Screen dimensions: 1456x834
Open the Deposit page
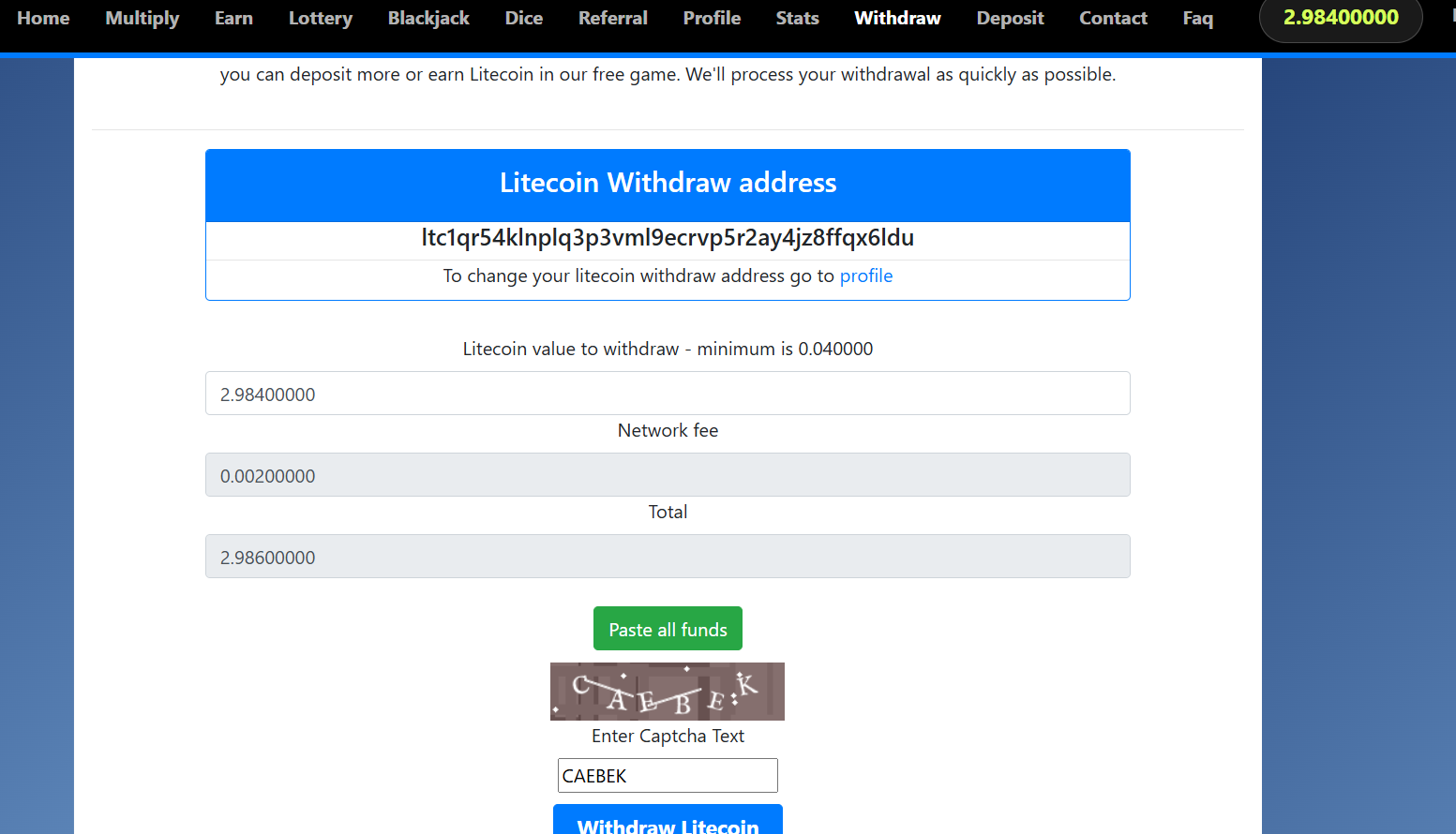pyautogui.click(x=1010, y=19)
